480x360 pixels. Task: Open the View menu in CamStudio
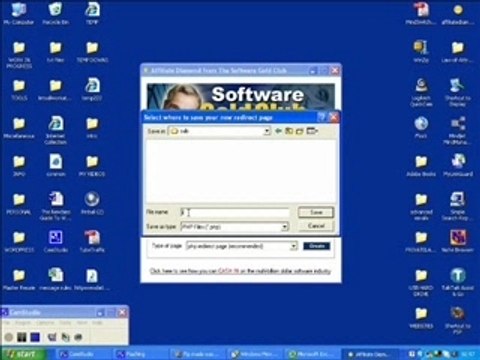82,323
